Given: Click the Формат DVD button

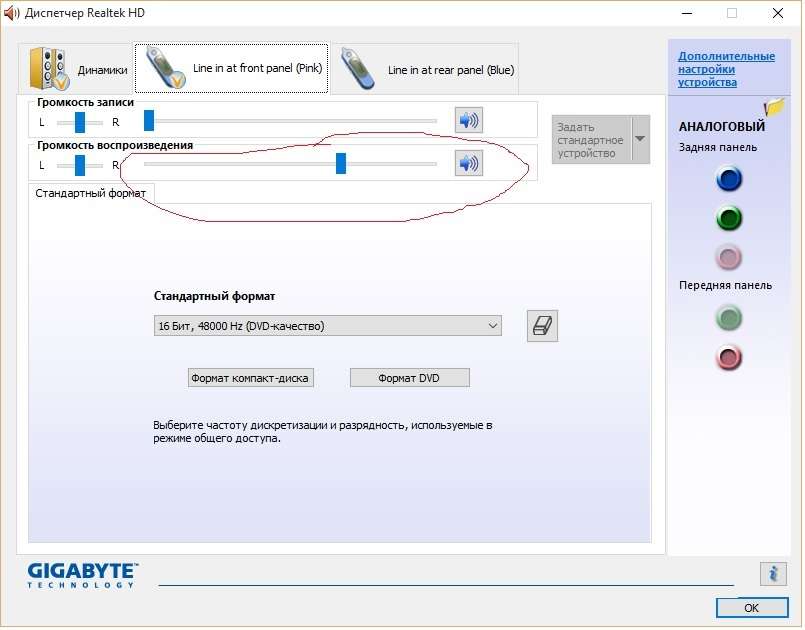Looking at the screenshot, I should 409,378.
